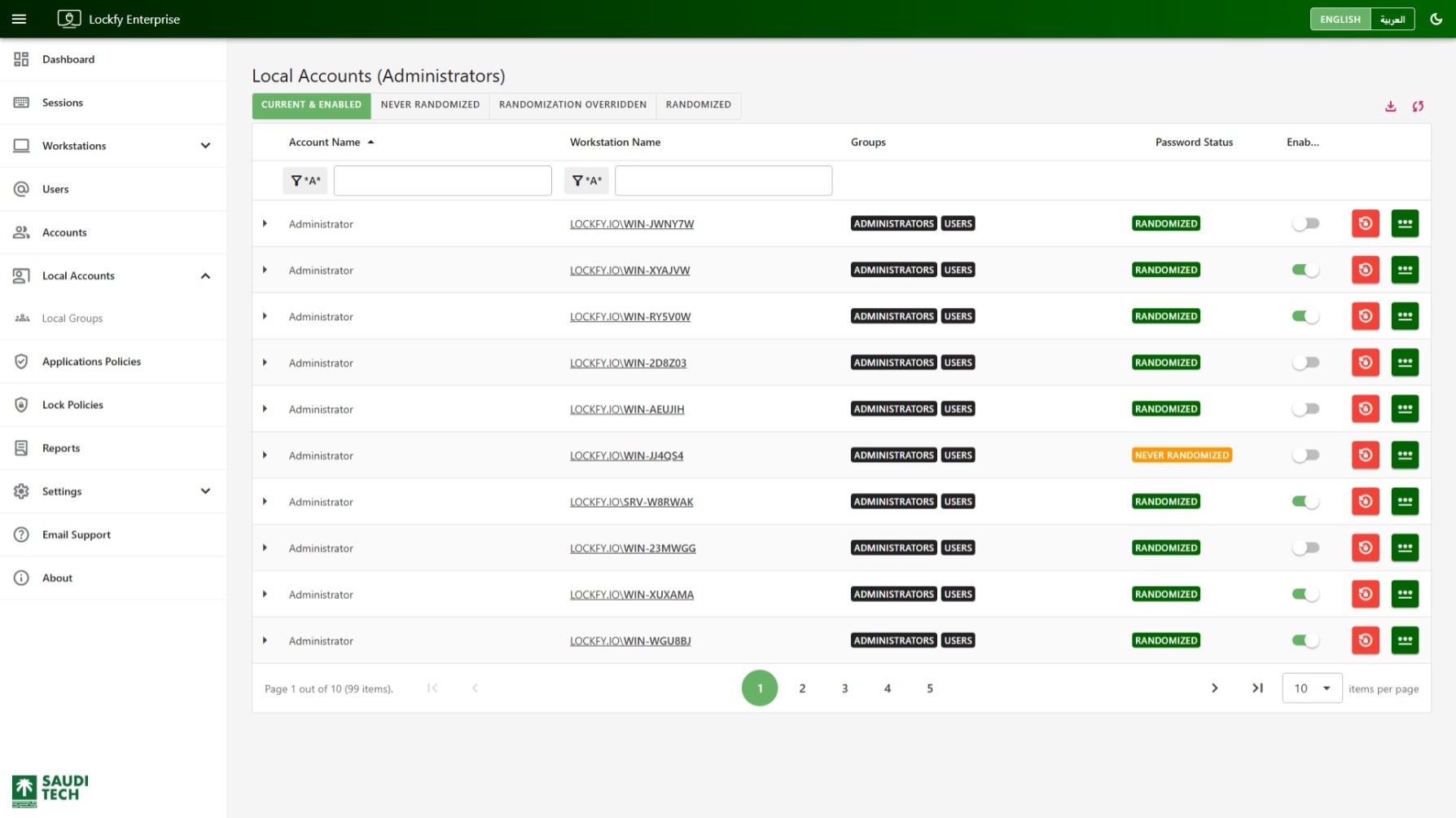The height and width of the screenshot is (818, 1456).
Task: Enable the account on WIN-JJ4QS4
Action: click(x=1305, y=455)
